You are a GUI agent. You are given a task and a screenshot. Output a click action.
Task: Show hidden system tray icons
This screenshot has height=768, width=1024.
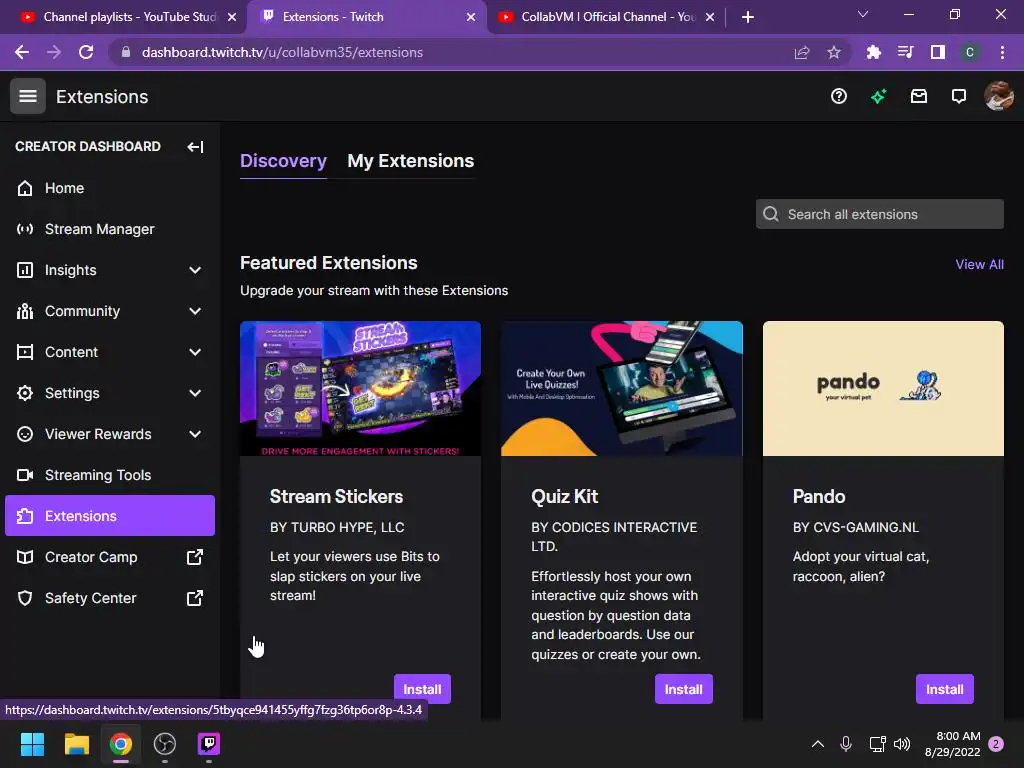pos(818,744)
